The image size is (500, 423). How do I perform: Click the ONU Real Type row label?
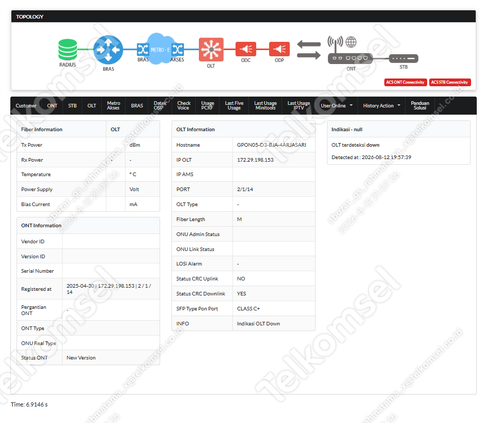pyautogui.click(x=38, y=343)
